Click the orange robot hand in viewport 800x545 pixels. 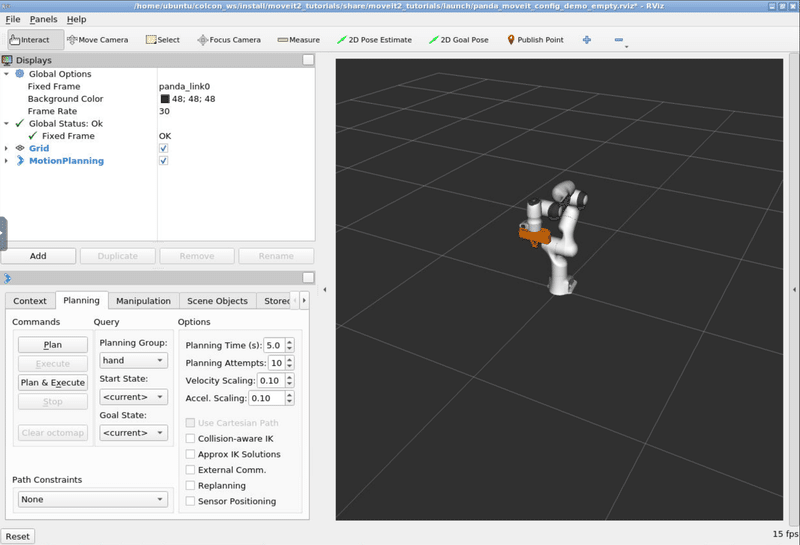[x=534, y=236]
